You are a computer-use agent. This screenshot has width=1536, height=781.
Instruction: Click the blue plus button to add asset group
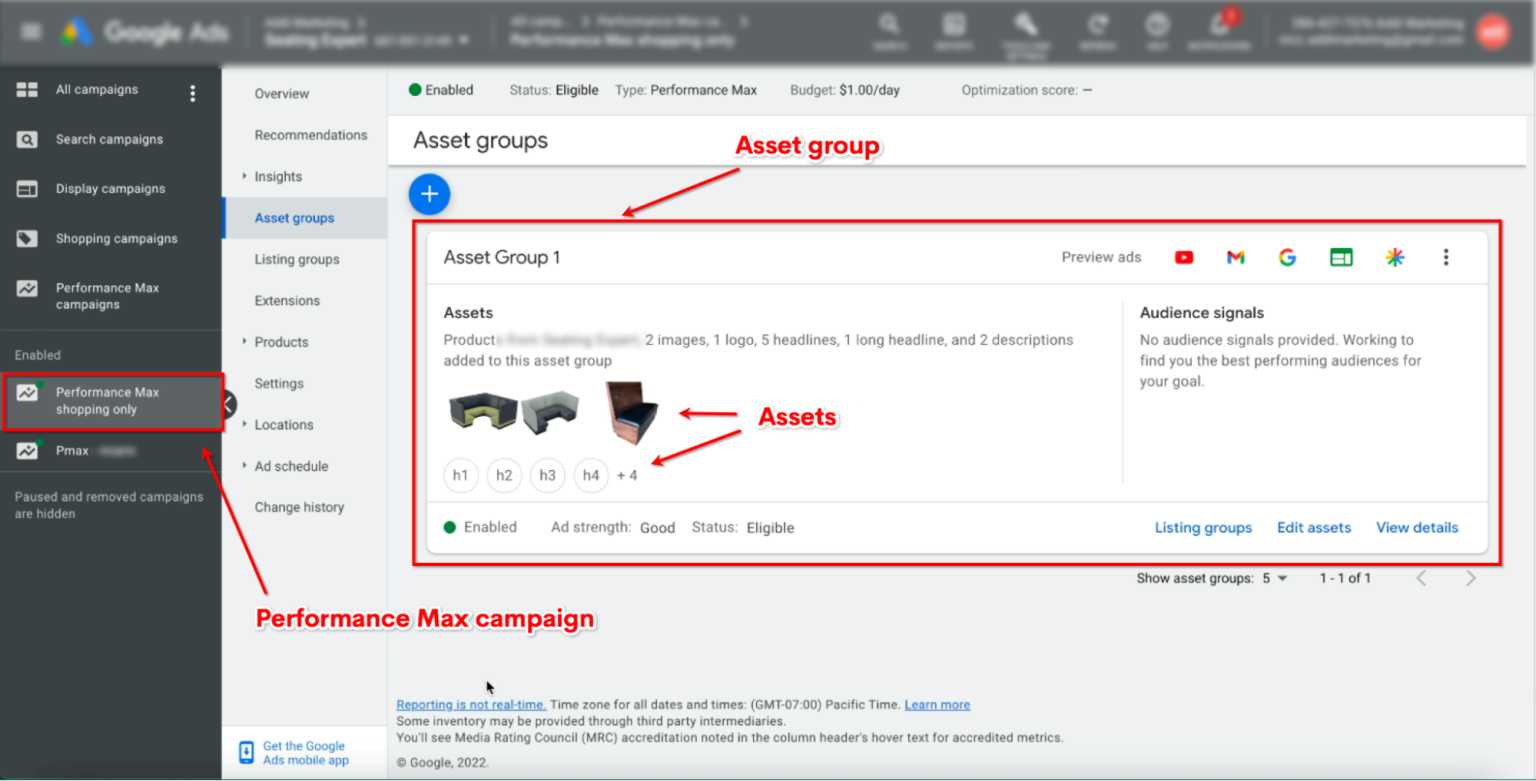click(429, 194)
